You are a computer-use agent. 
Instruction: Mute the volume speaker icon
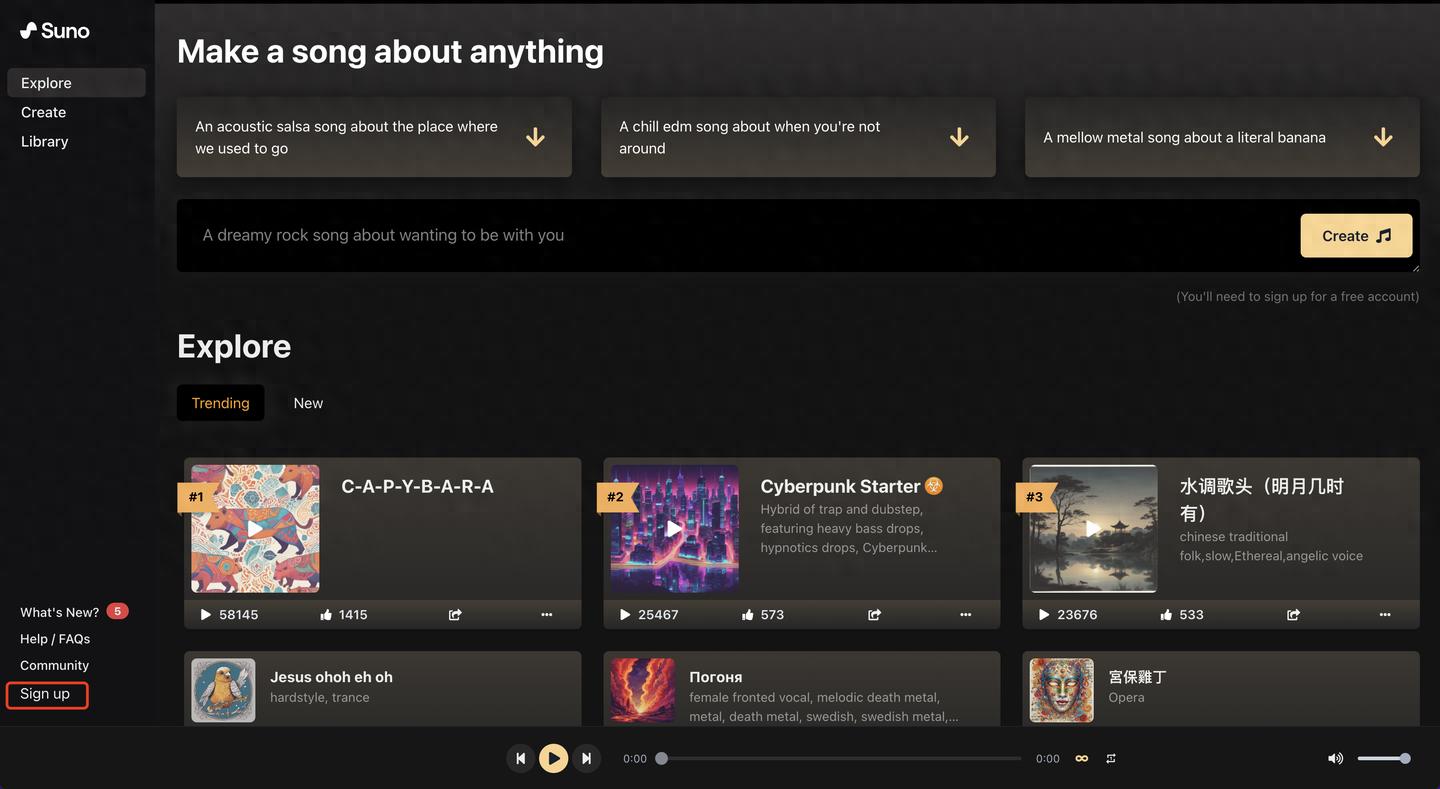[x=1335, y=758]
